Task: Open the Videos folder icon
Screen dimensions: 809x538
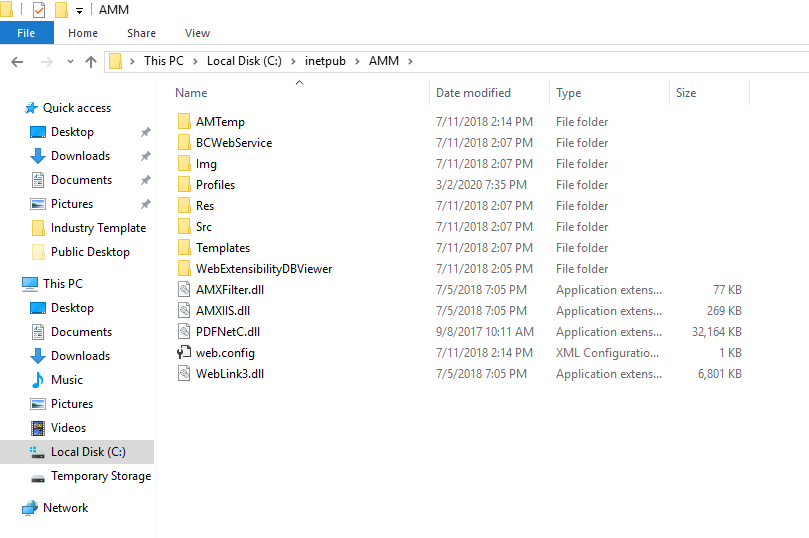Action: click(x=38, y=428)
